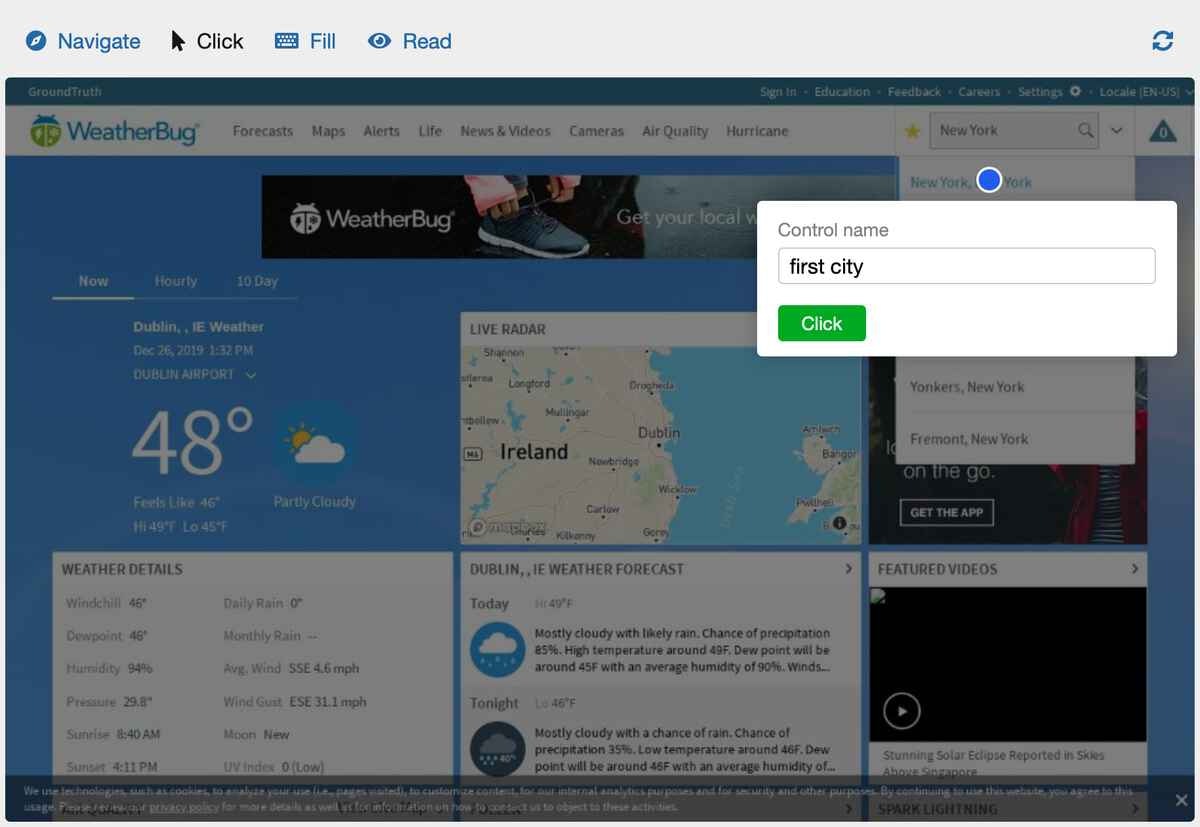Open the Hurricane menu item
The width and height of the screenshot is (1200, 827).
(757, 131)
